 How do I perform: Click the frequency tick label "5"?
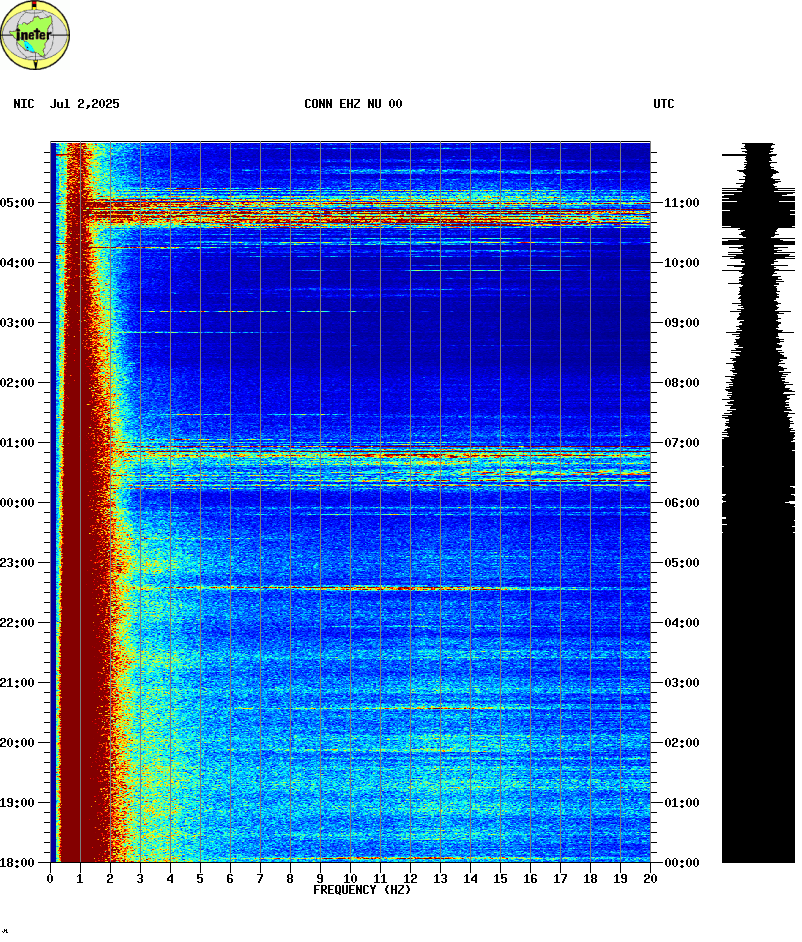[x=200, y=879]
